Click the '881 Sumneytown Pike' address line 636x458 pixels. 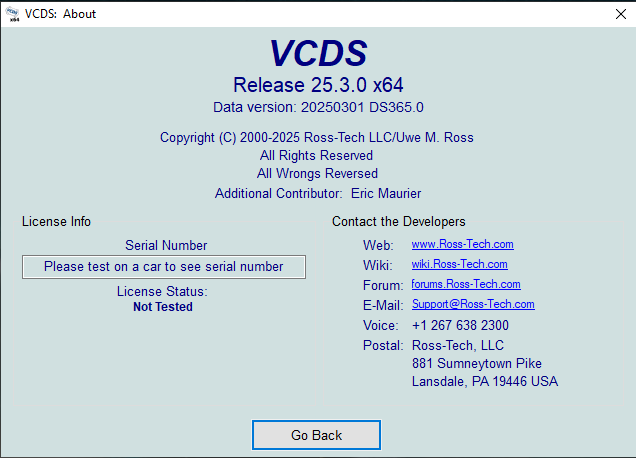point(477,363)
